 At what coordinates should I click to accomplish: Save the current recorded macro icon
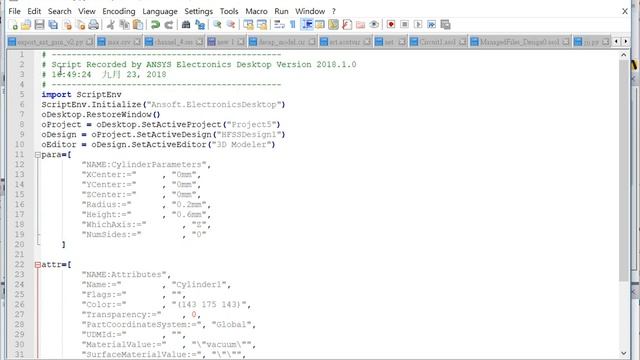445,25
